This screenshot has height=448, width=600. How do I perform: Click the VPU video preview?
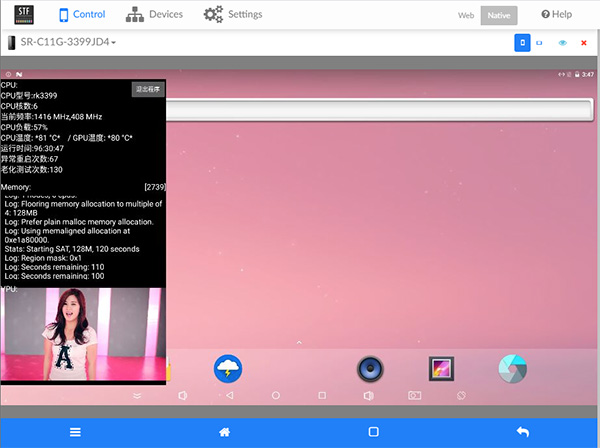point(83,334)
